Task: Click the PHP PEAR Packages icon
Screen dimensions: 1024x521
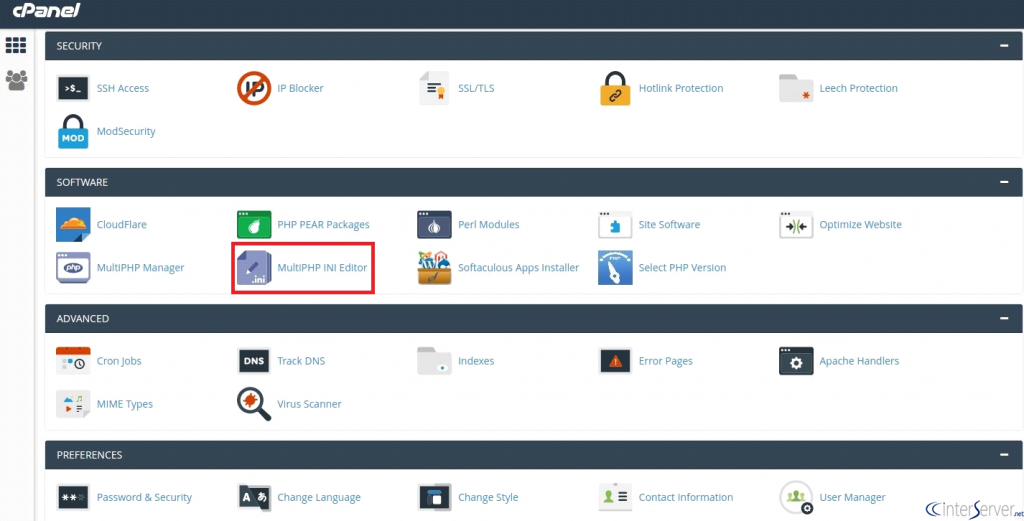Action: [x=254, y=225]
